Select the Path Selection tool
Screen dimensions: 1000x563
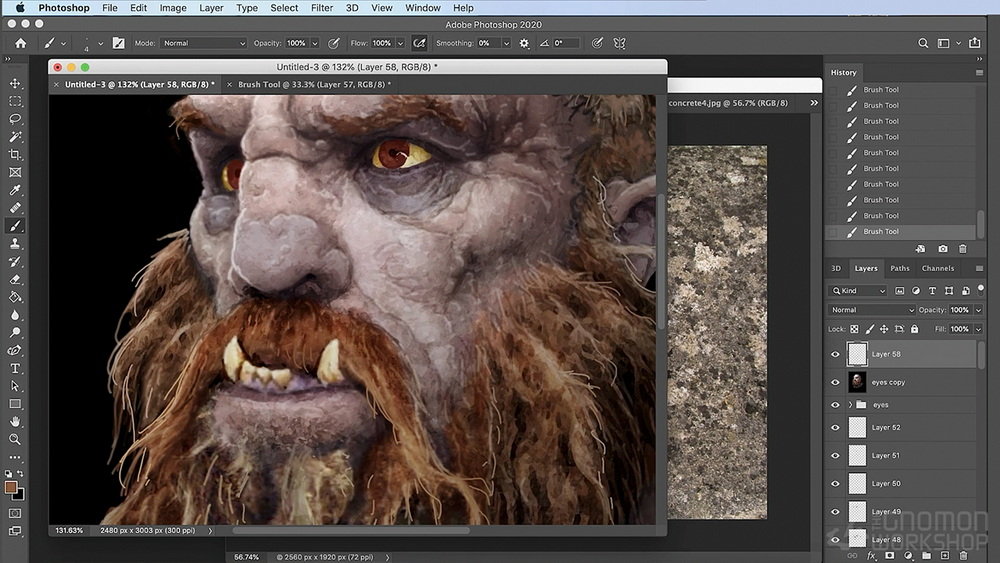click(x=15, y=386)
